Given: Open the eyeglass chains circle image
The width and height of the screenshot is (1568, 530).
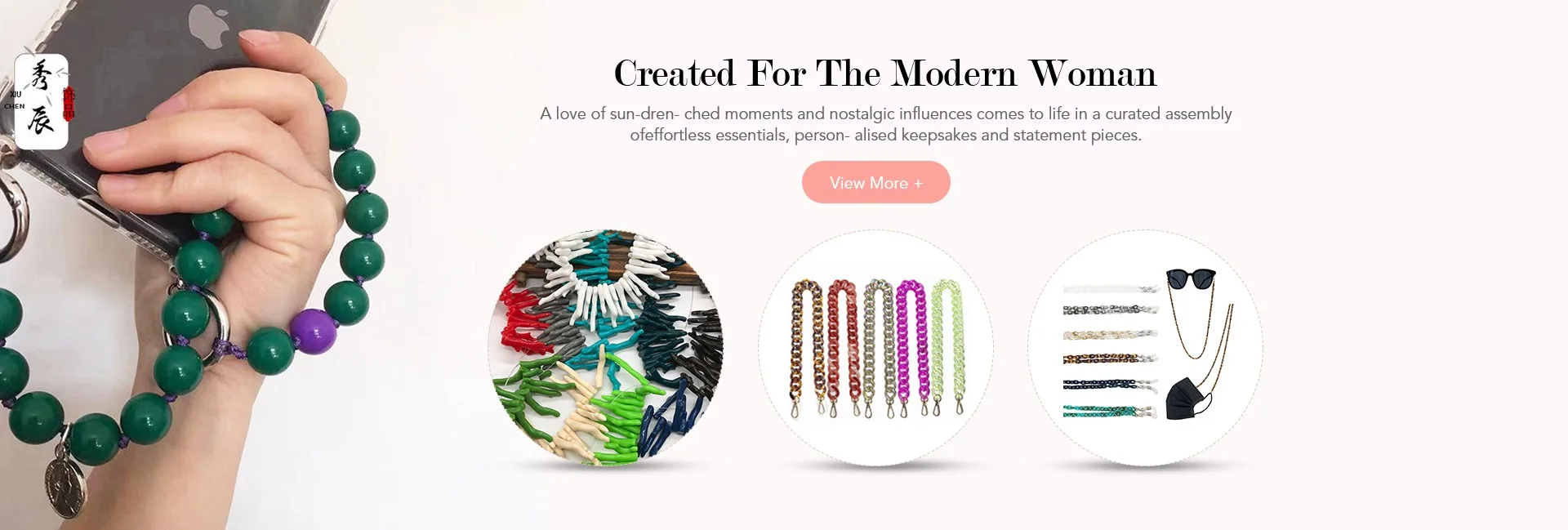Looking at the screenshot, I should click(x=1145, y=347).
